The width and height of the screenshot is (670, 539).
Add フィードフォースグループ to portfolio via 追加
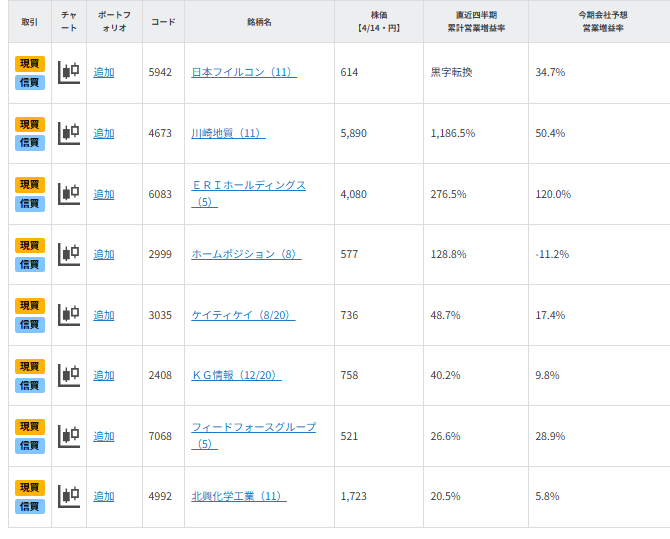point(104,436)
